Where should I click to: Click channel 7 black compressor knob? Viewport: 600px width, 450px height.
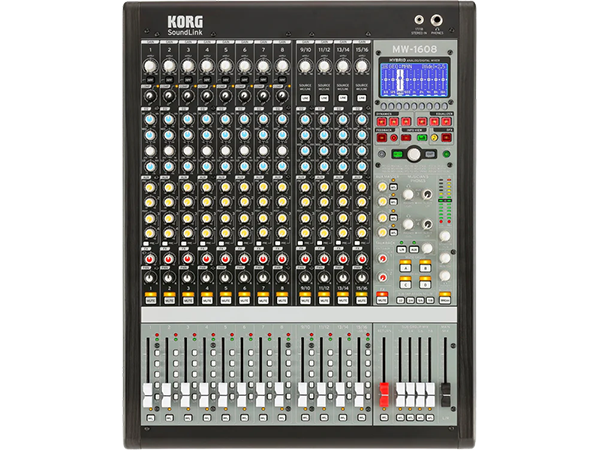[263, 96]
